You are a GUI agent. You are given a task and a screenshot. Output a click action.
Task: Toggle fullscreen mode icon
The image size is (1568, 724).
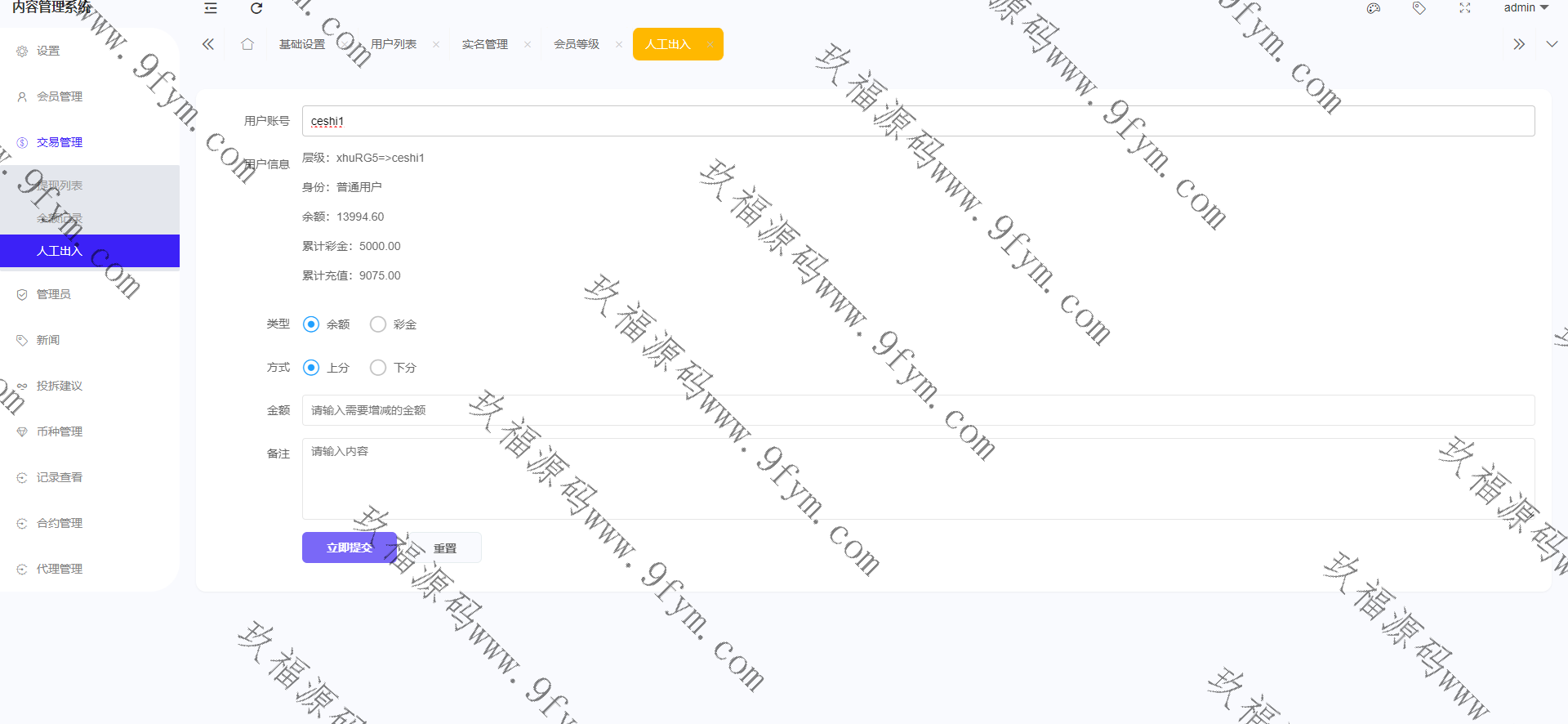tap(1465, 8)
